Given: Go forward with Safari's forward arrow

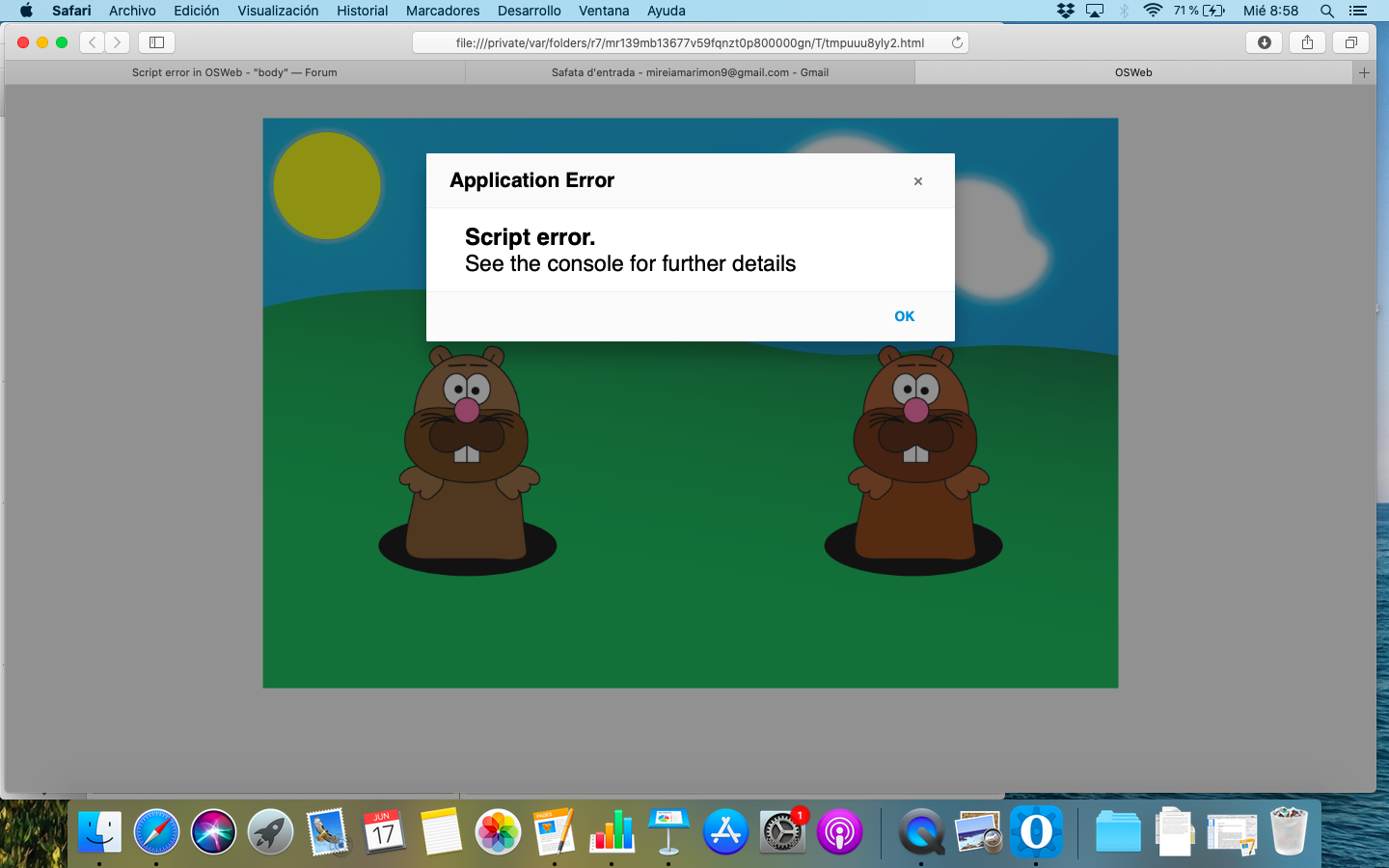Looking at the screenshot, I should click(118, 42).
